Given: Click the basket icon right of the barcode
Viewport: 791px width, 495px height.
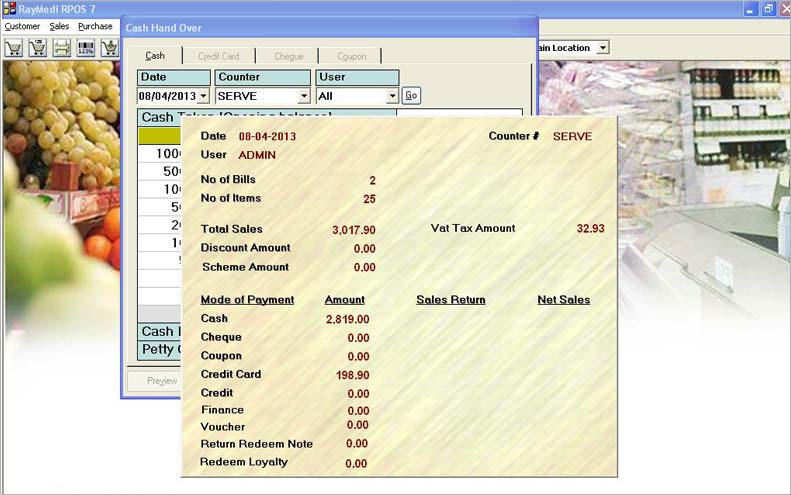Looking at the screenshot, I should [109, 47].
